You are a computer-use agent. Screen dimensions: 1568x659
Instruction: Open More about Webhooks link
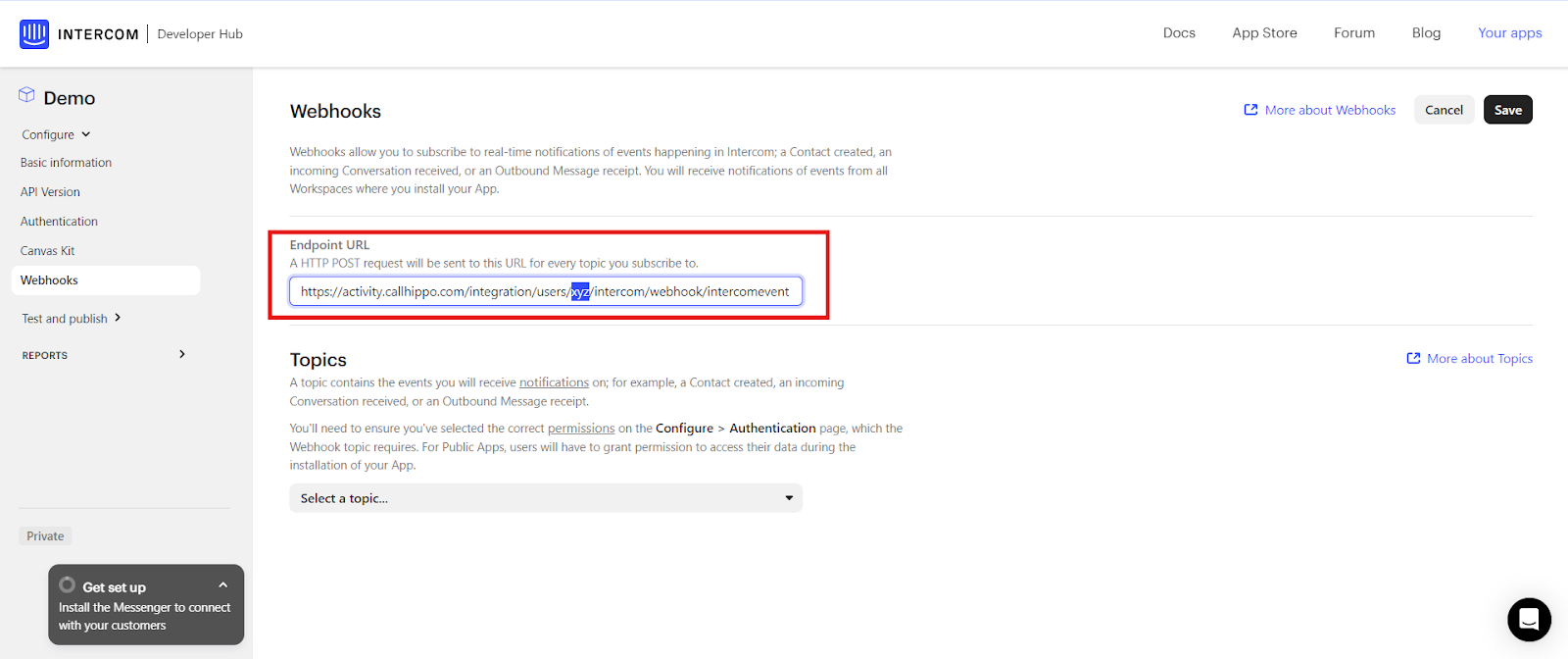[1330, 110]
